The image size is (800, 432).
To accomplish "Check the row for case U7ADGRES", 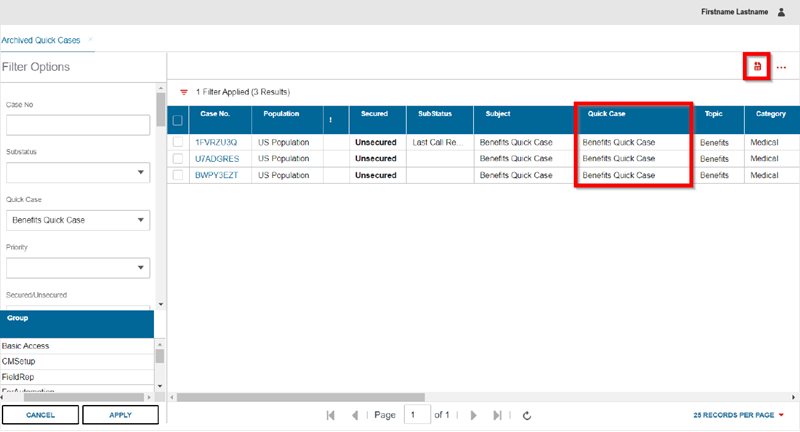I will 178,159.
